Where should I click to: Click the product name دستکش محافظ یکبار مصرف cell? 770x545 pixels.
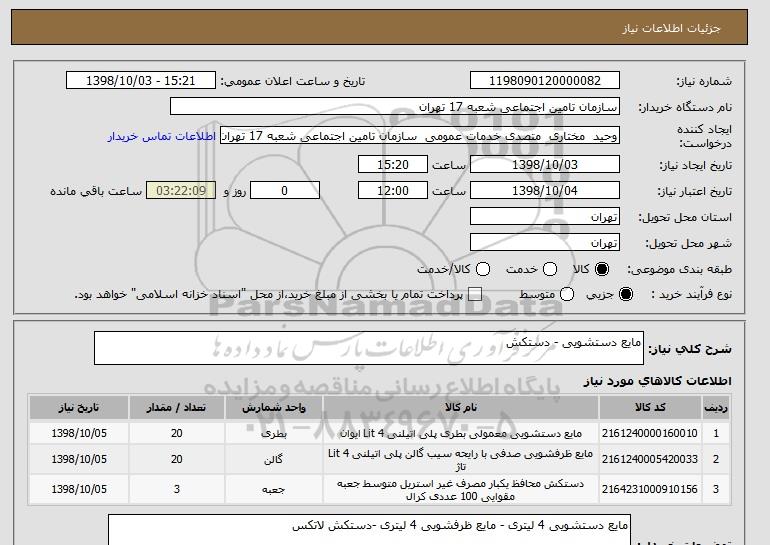pos(461,490)
